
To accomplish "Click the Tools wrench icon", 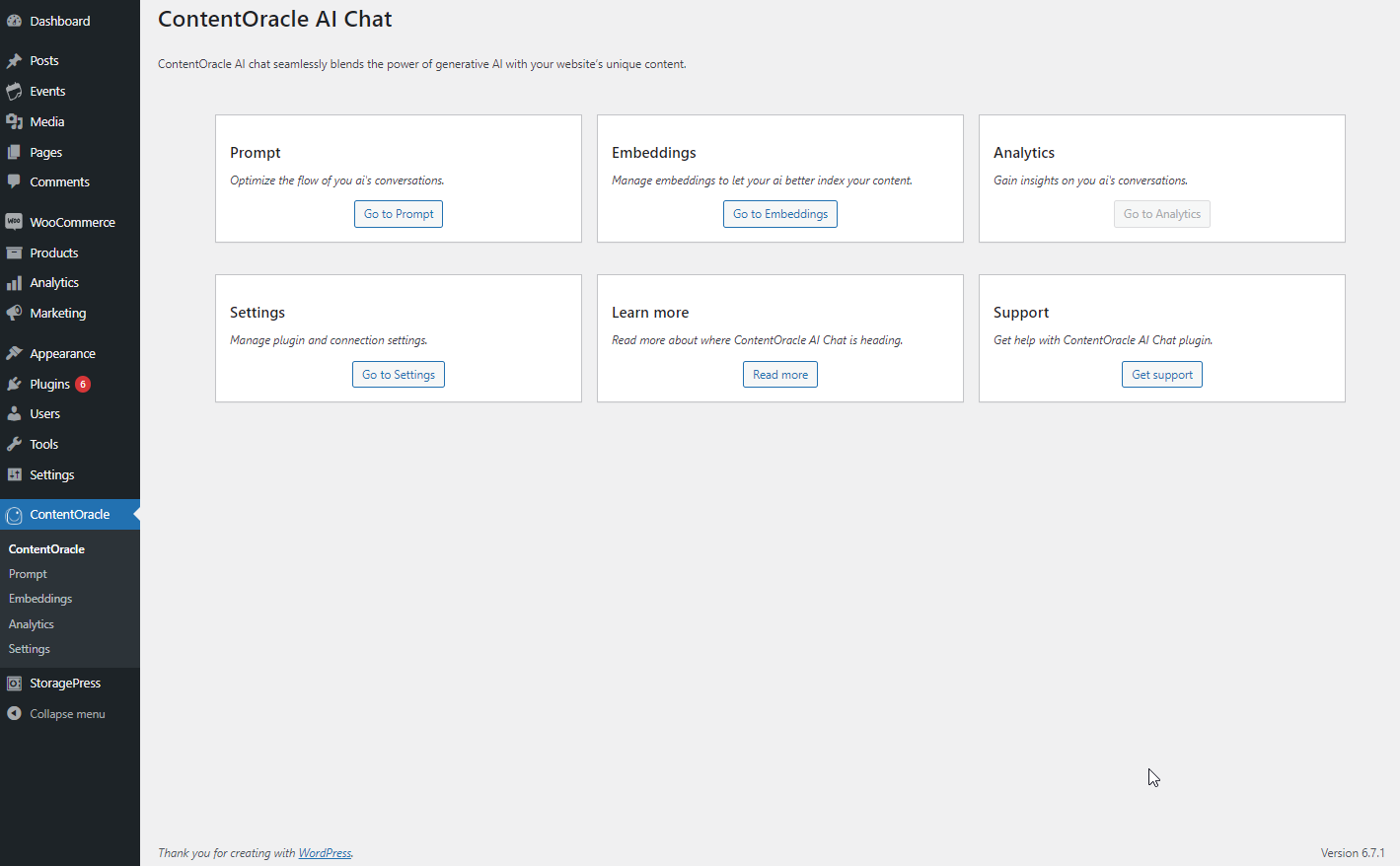I will tap(14, 444).
